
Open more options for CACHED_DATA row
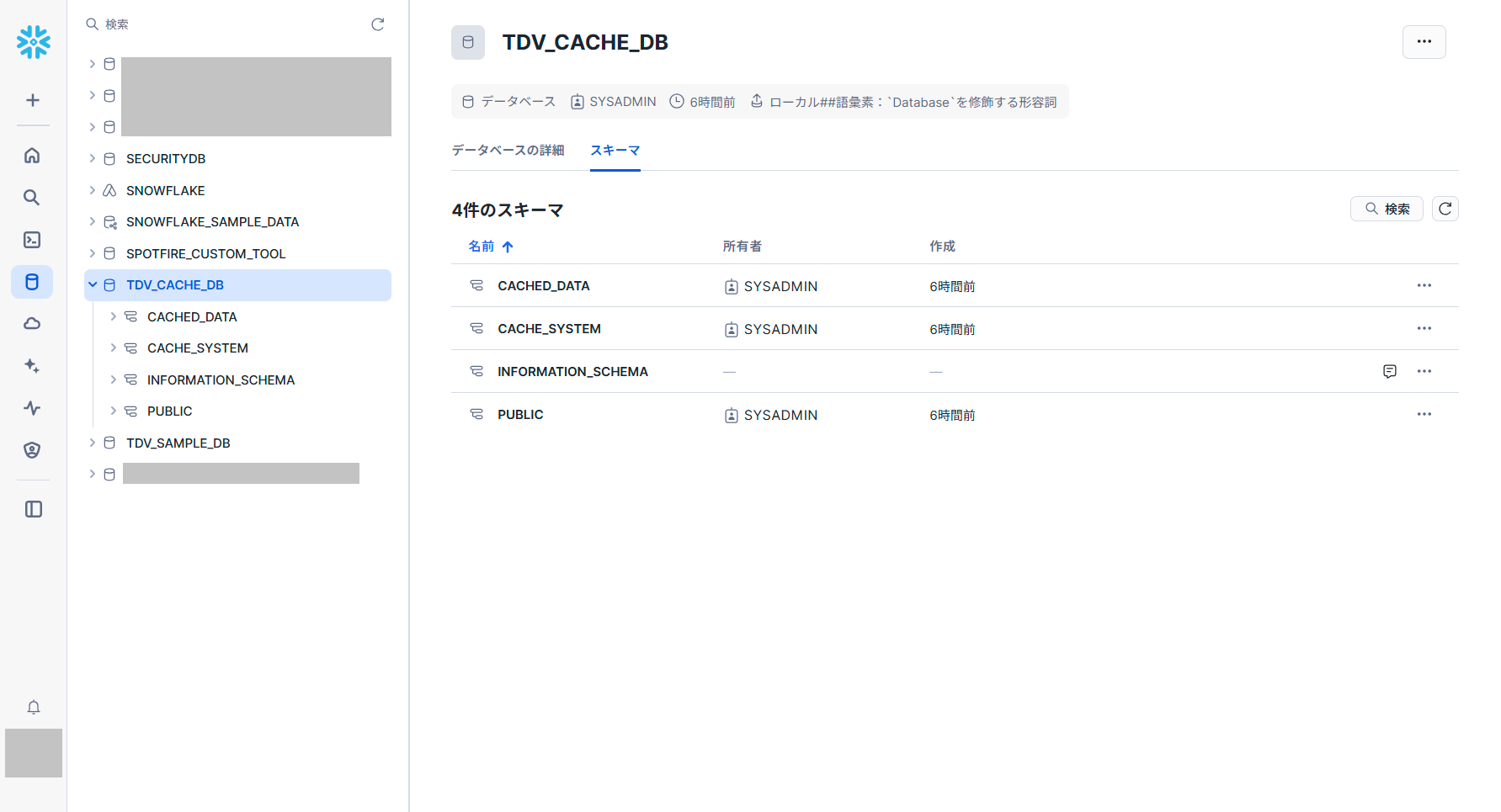[1424, 285]
